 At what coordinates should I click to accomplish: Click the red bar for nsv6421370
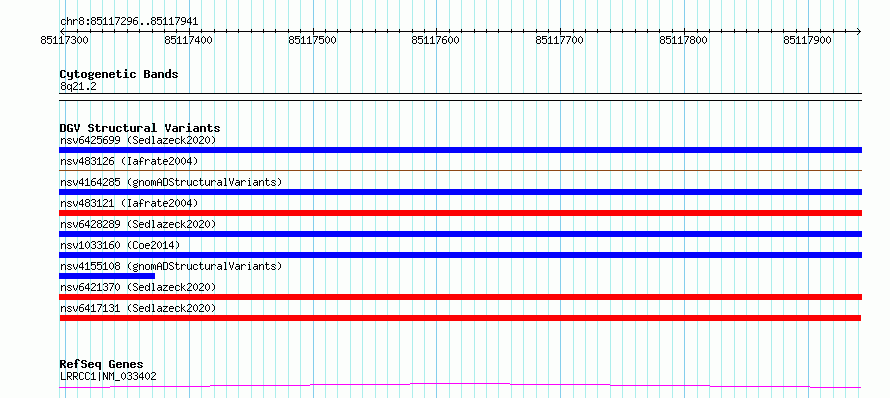tap(460, 297)
